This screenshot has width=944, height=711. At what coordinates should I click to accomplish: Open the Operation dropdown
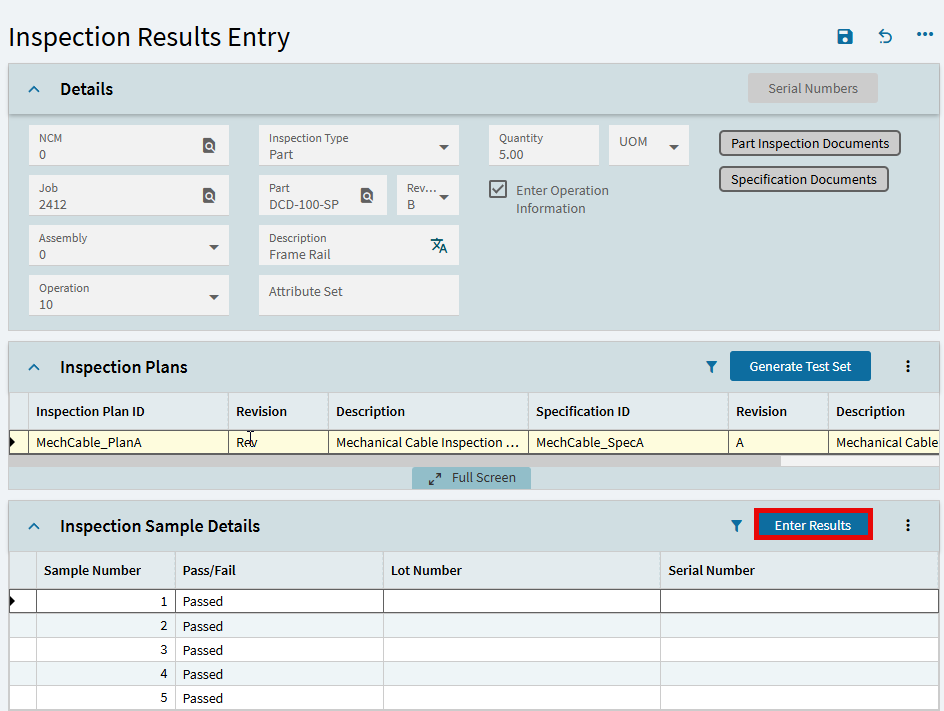click(x=214, y=297)
